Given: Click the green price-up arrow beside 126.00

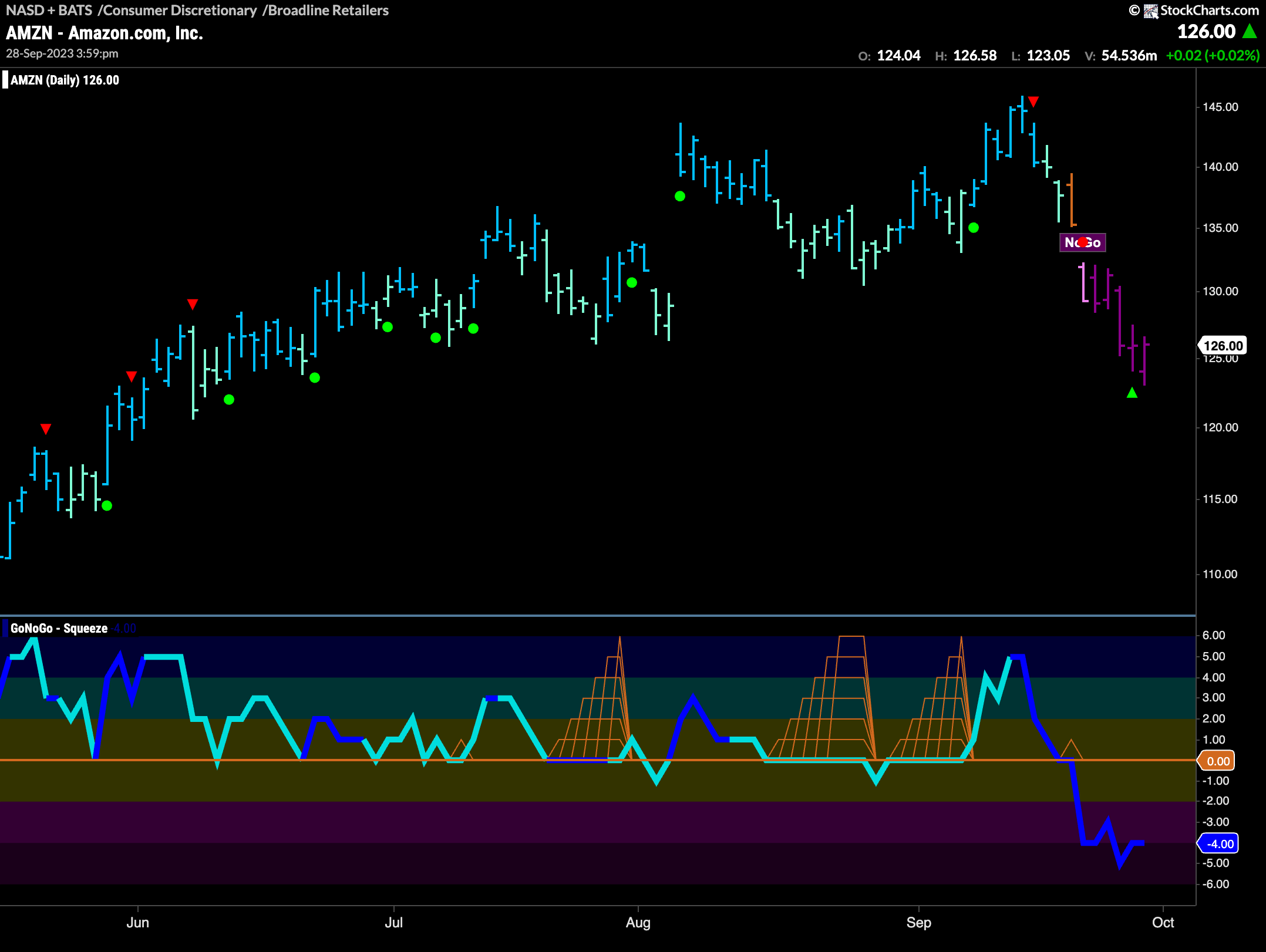Looking at the screenshot, I should click(1250, 31).
